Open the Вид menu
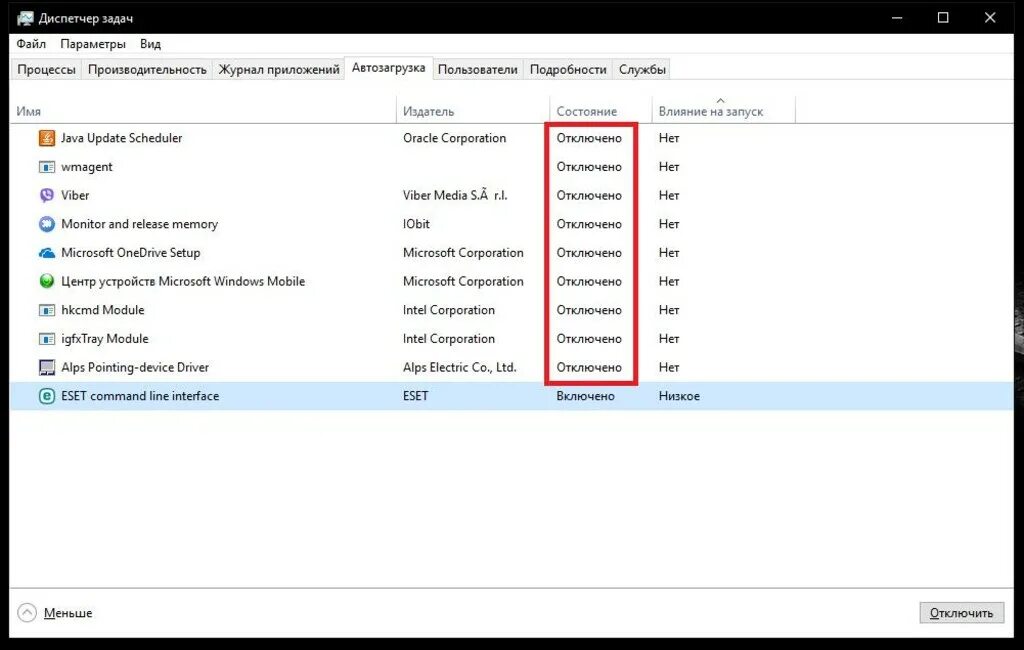The image size is (1024, 650). 150,44
